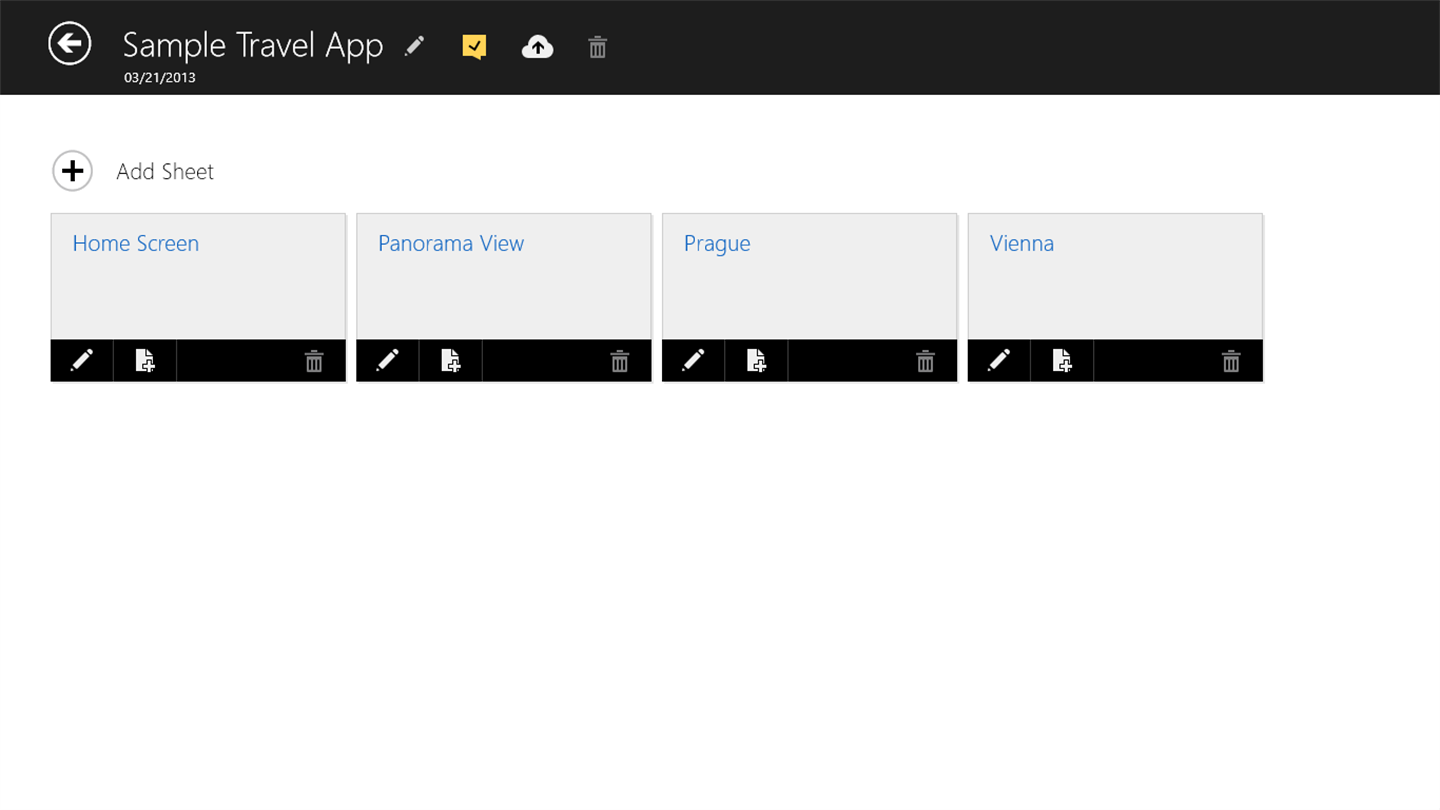The height and width of the screenshot is (810, 1440).
Task: Duplicate the Panorama View sheet
Action: point(451,360)
